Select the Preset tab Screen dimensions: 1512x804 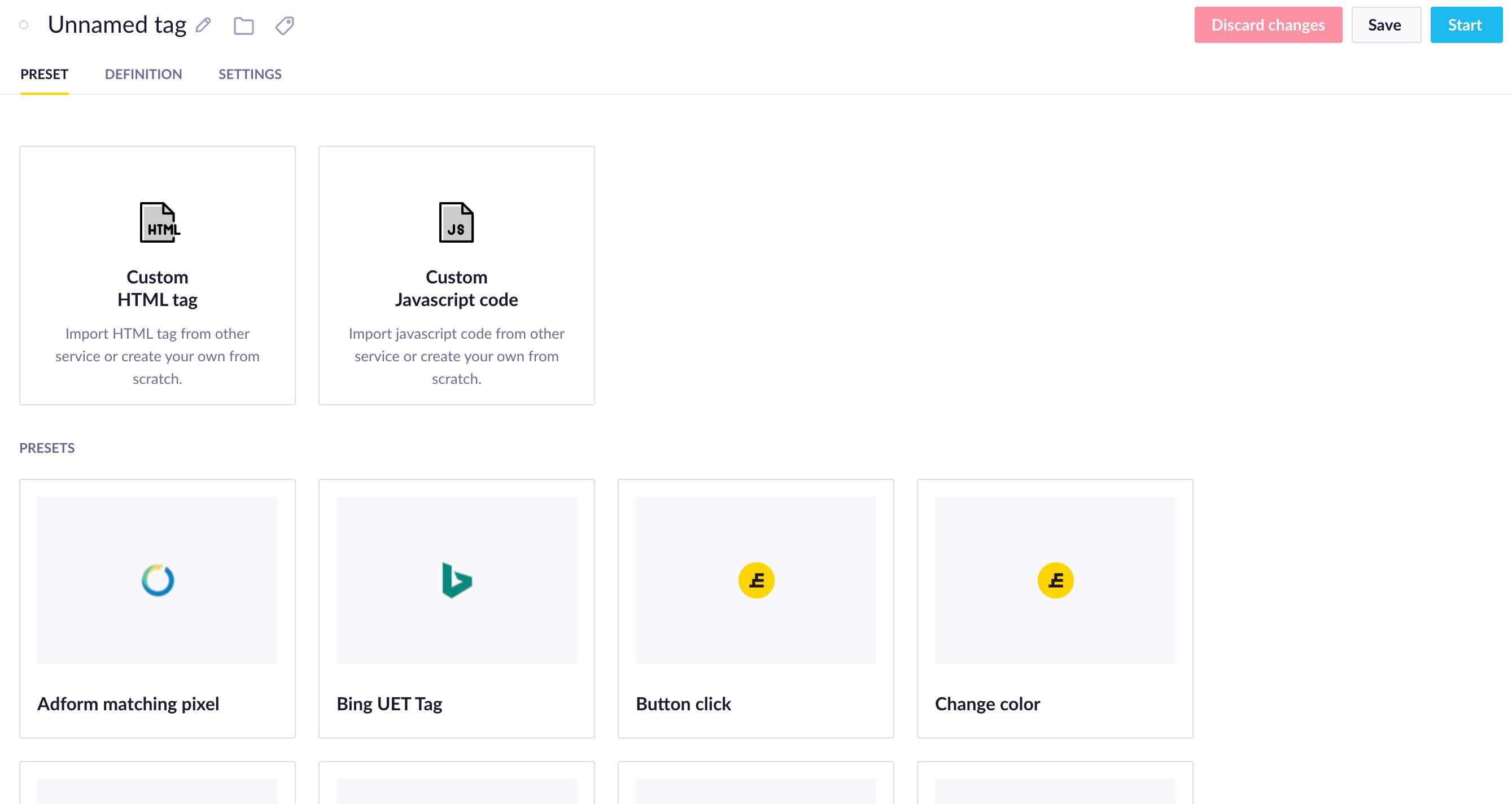click(44, 75)
